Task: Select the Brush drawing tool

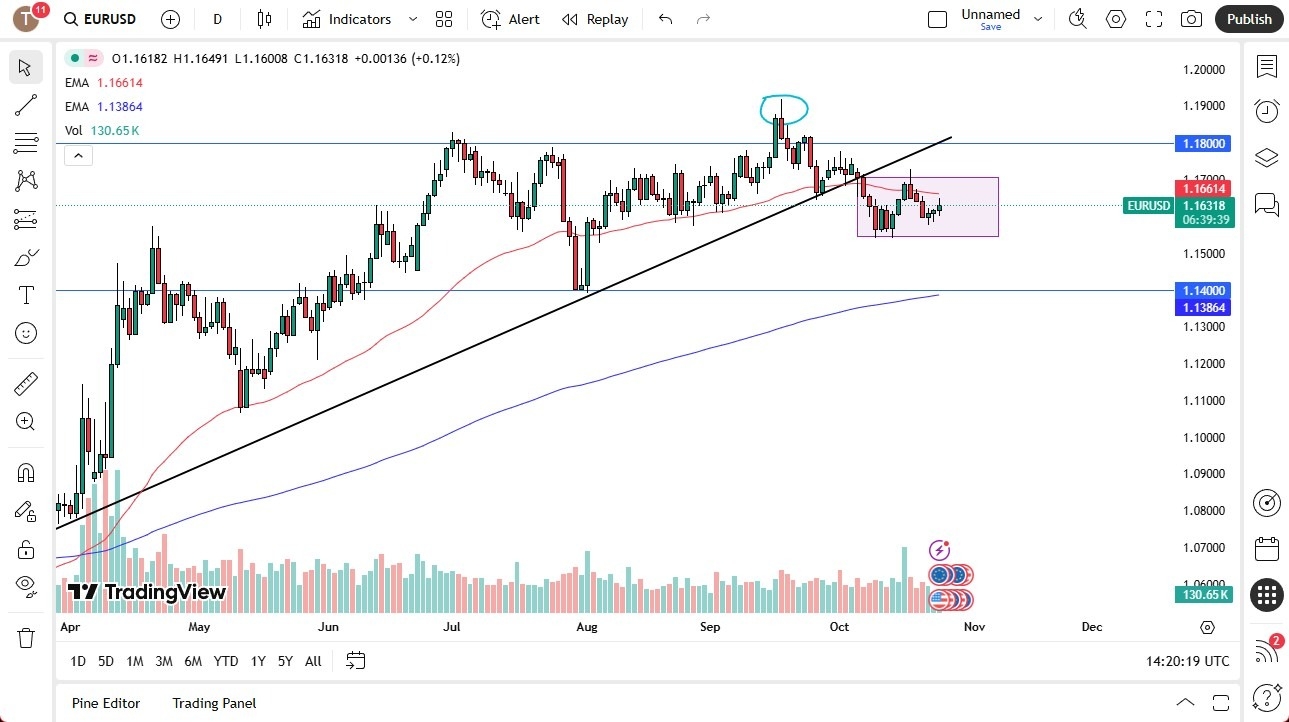Action: click(25, 257)
